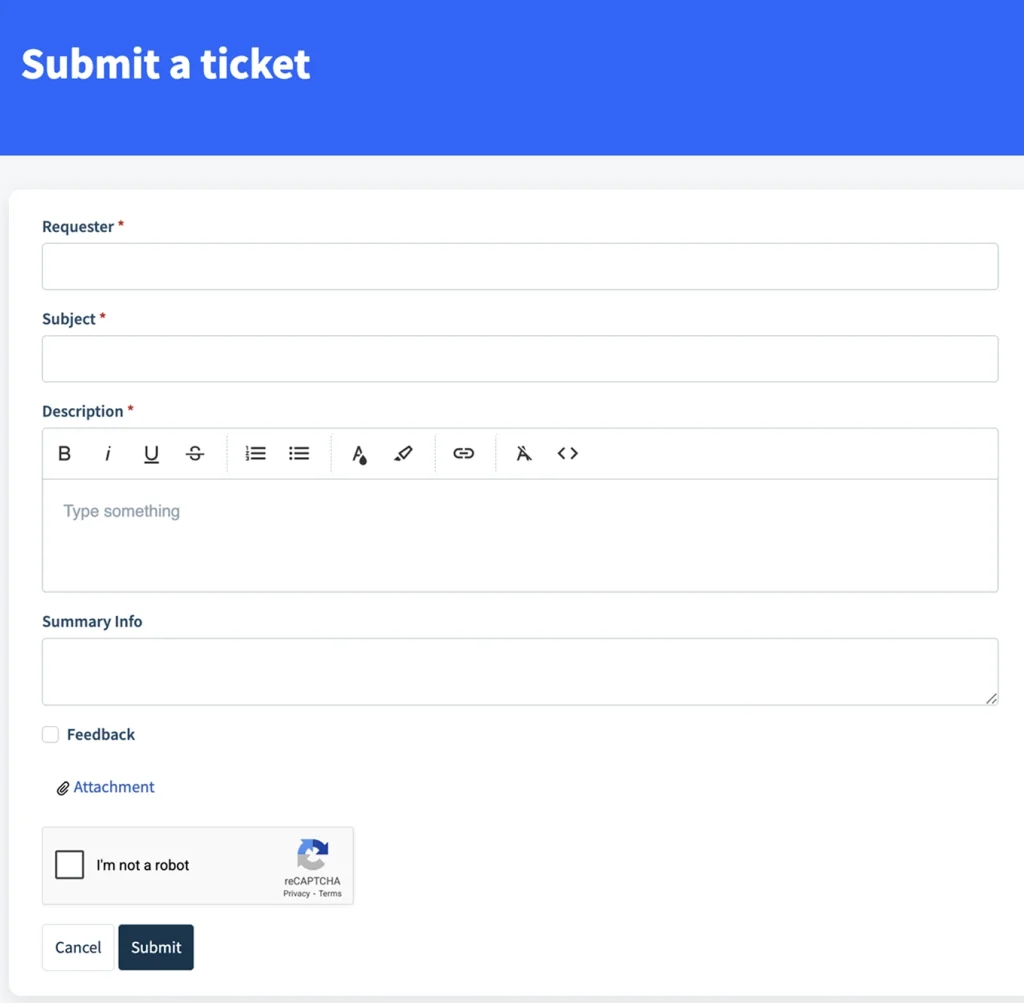Screen dimensions: 1024x1003
Task: Select the underline formatting icon
Action: 151,453
